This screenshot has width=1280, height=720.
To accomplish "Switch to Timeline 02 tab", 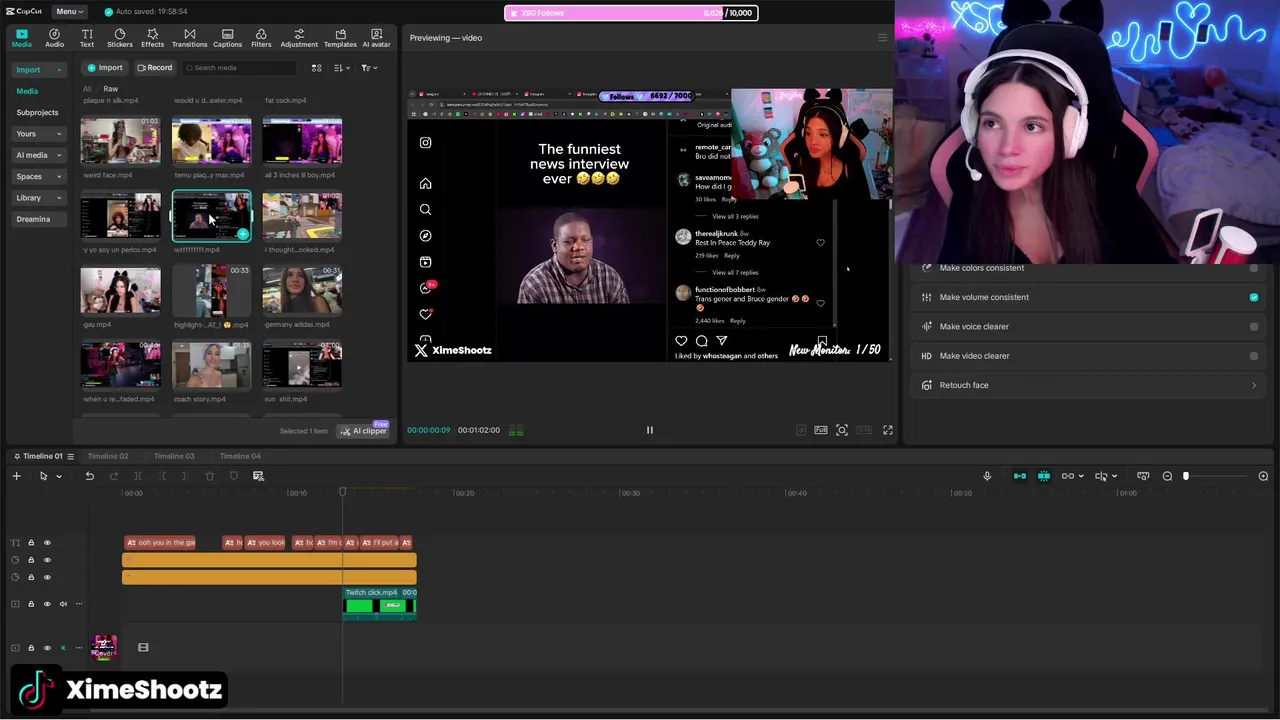I will 108,456.
